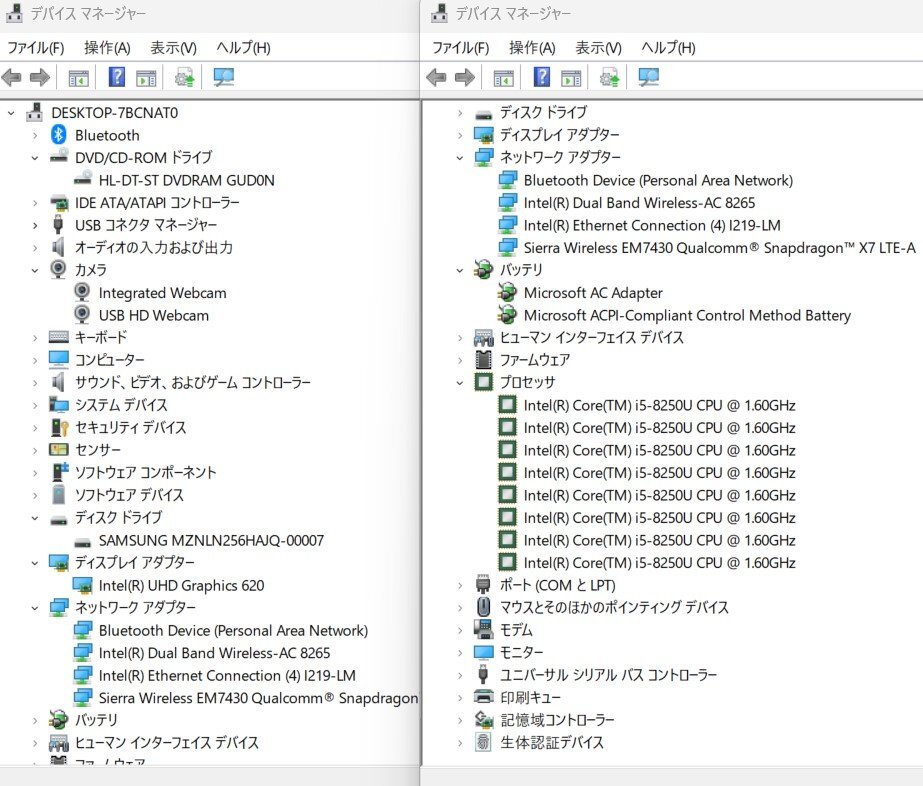Select Bluetooth Device (Personal Area Network), right window

click(x=658, y=180)
